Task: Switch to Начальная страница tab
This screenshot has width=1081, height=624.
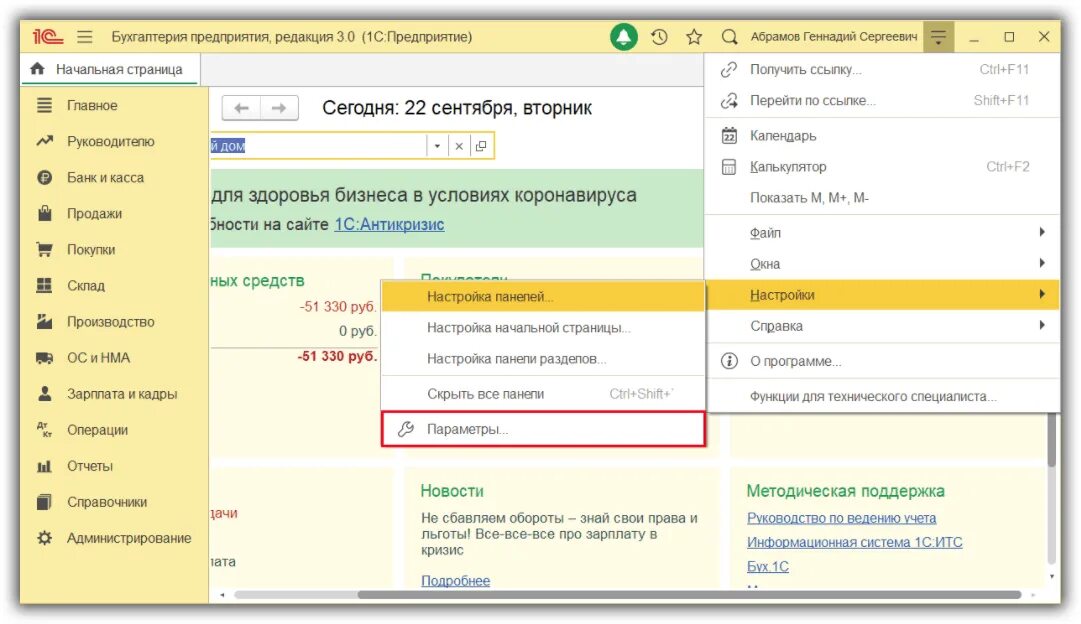Action: click(110, 70)
